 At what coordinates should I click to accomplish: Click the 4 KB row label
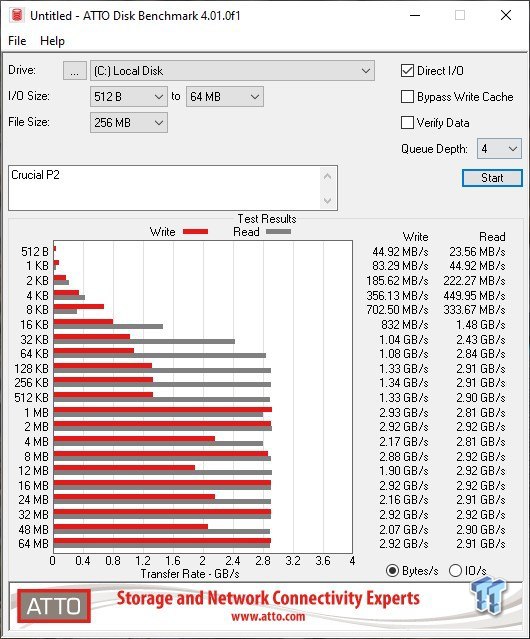coord(37,295)
